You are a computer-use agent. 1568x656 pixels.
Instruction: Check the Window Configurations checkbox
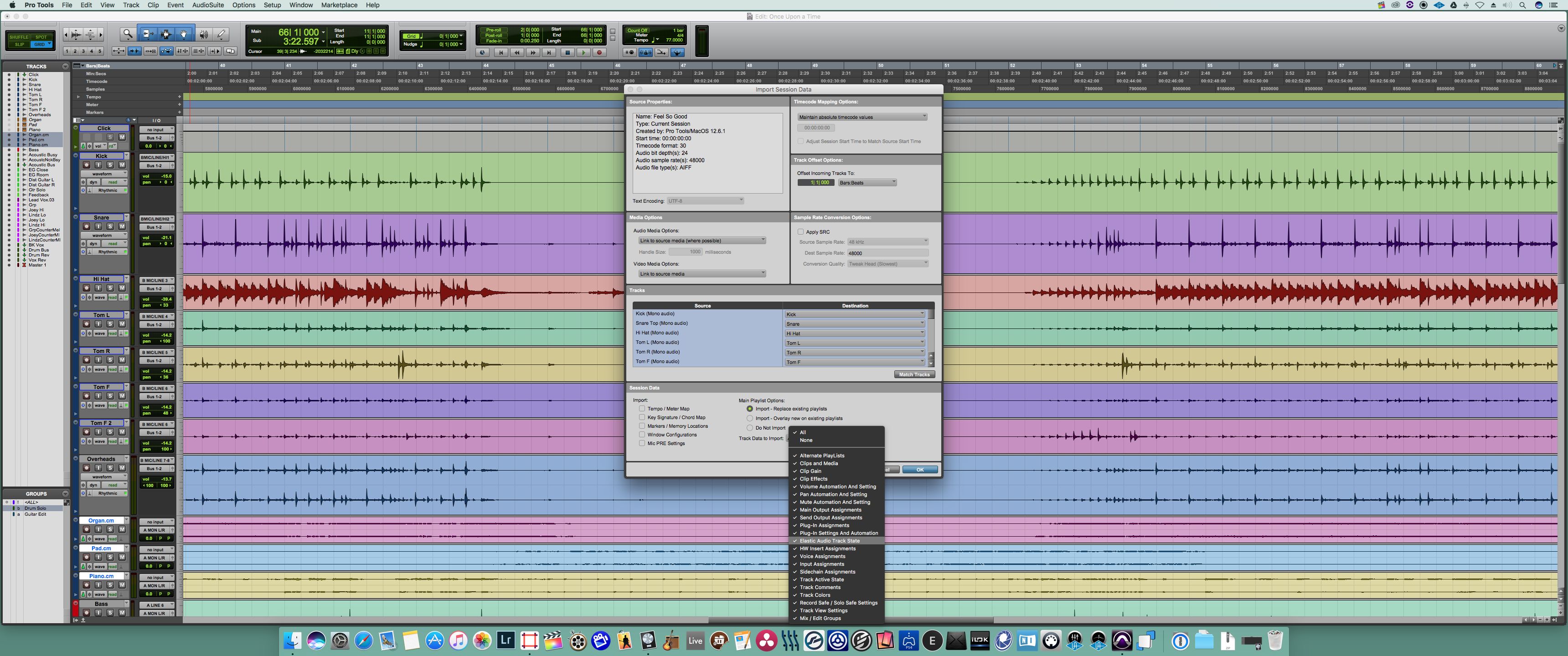coord(642,435)
